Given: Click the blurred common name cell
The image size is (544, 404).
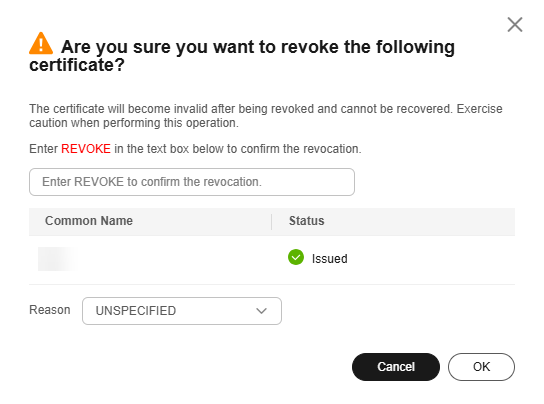Looking at the screenshot, I should (57, 259).
